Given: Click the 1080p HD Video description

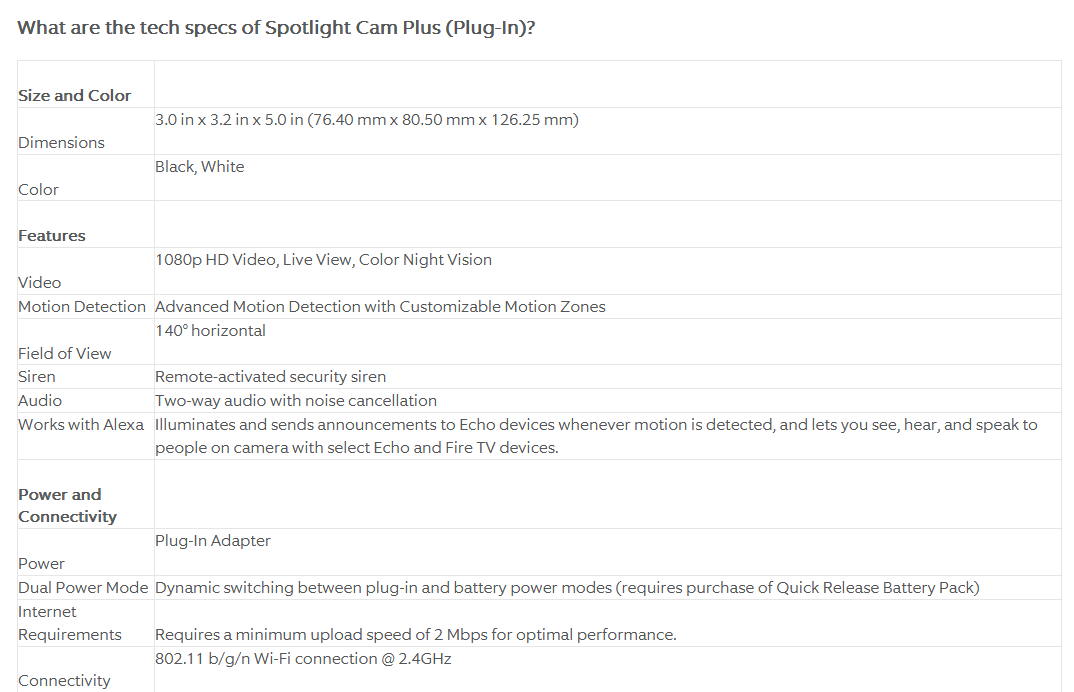Looking at the screenshot, I should click(x=323, y=260).
